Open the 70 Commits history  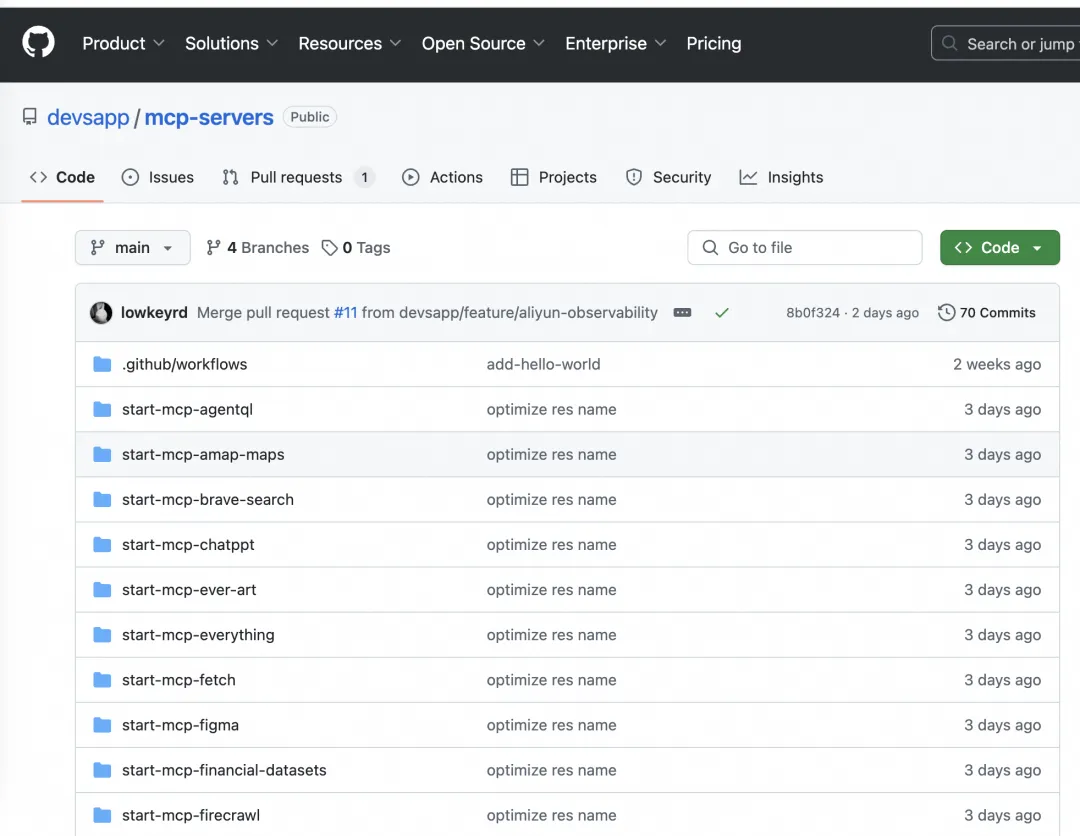[987, 313]
